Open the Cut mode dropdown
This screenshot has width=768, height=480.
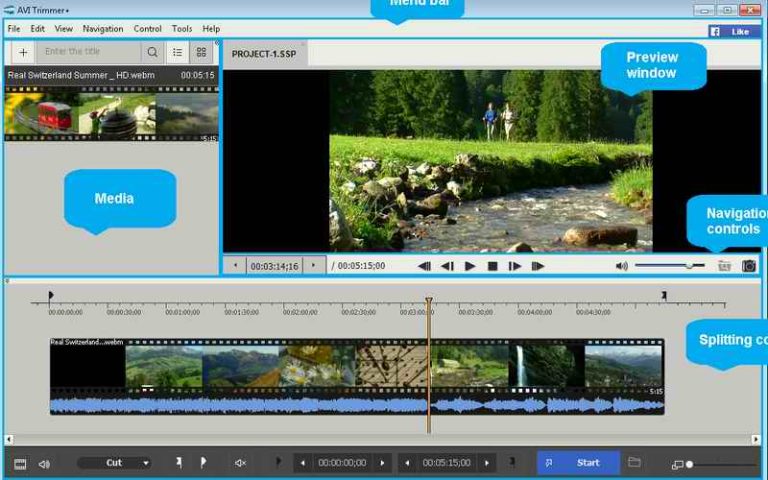tap(115, 463)
